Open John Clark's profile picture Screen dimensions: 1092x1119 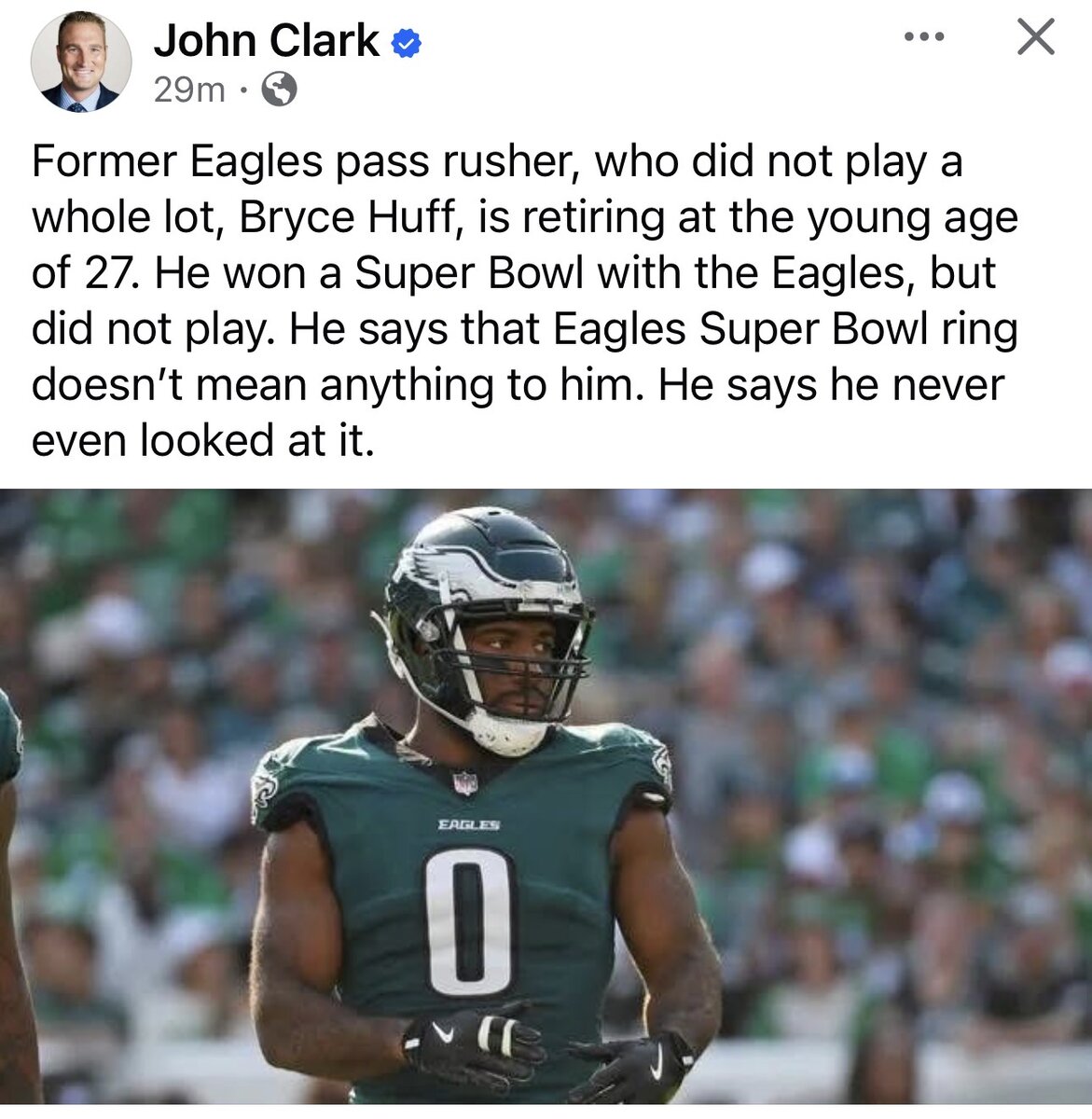pyautogui.click(x=81, y=63)
